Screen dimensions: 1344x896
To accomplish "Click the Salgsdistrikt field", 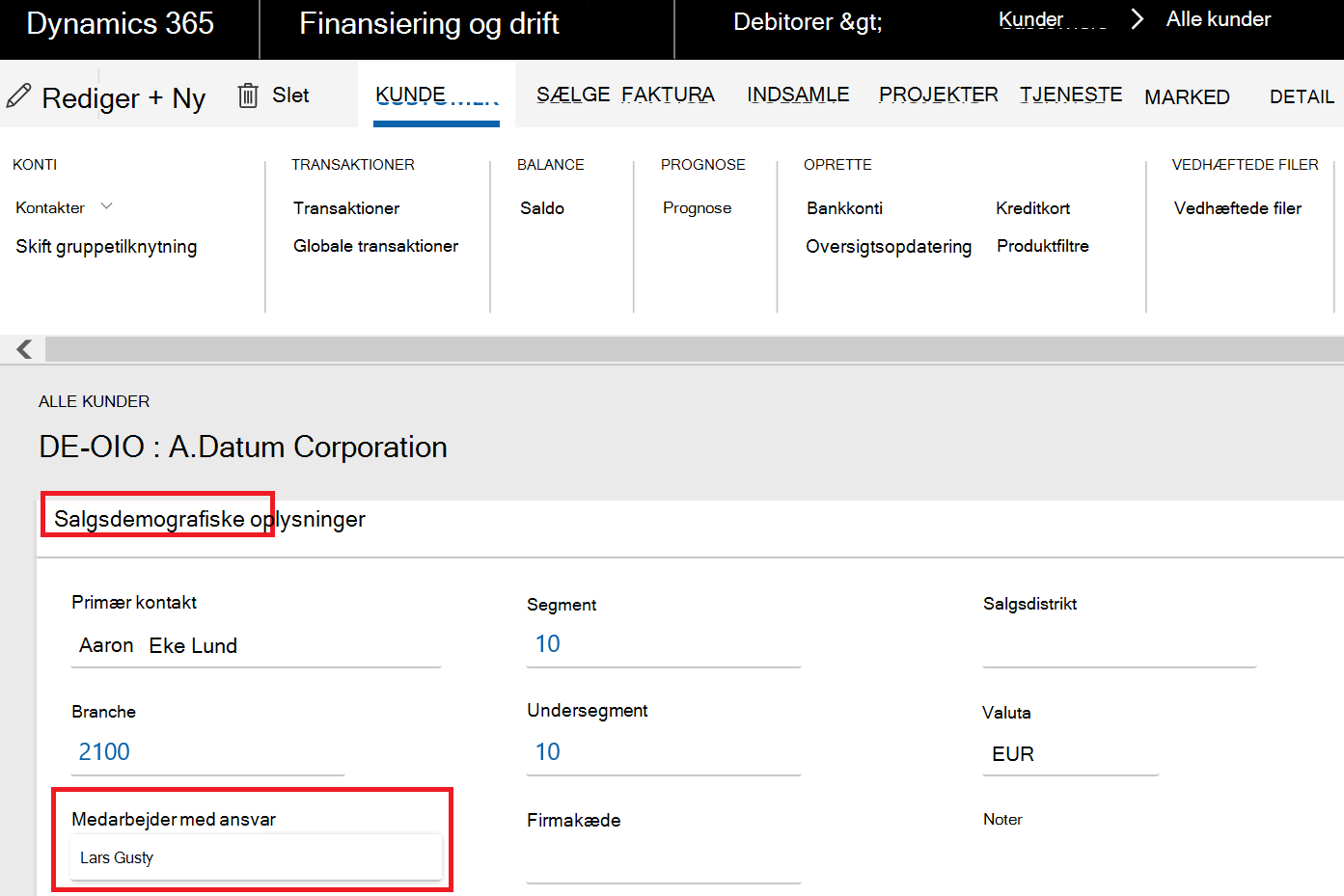I will click(x=1119, y=645).
